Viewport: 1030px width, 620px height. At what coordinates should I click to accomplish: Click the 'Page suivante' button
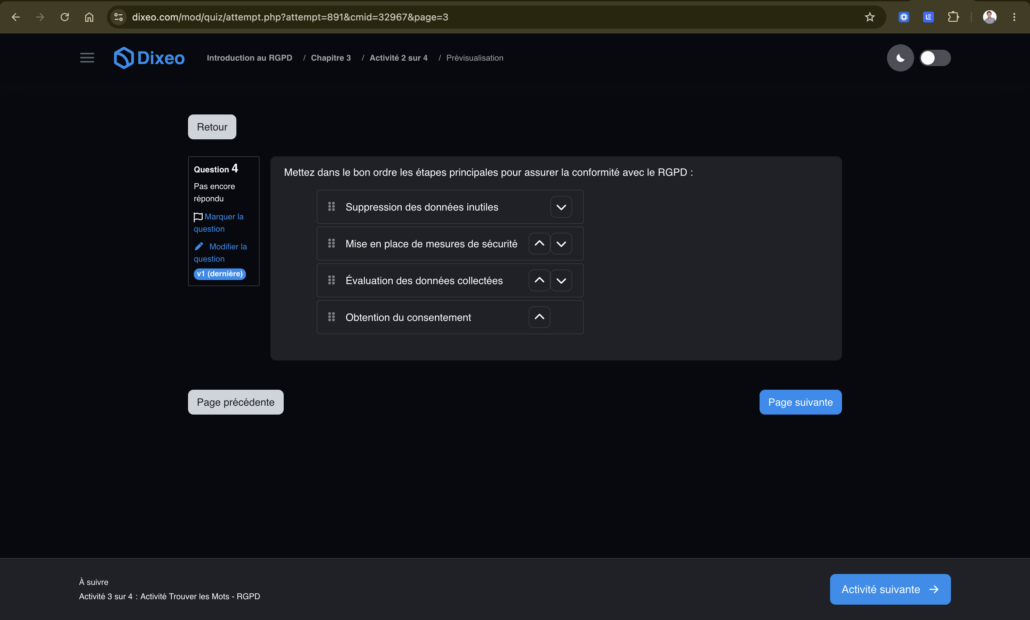point(800,402)
